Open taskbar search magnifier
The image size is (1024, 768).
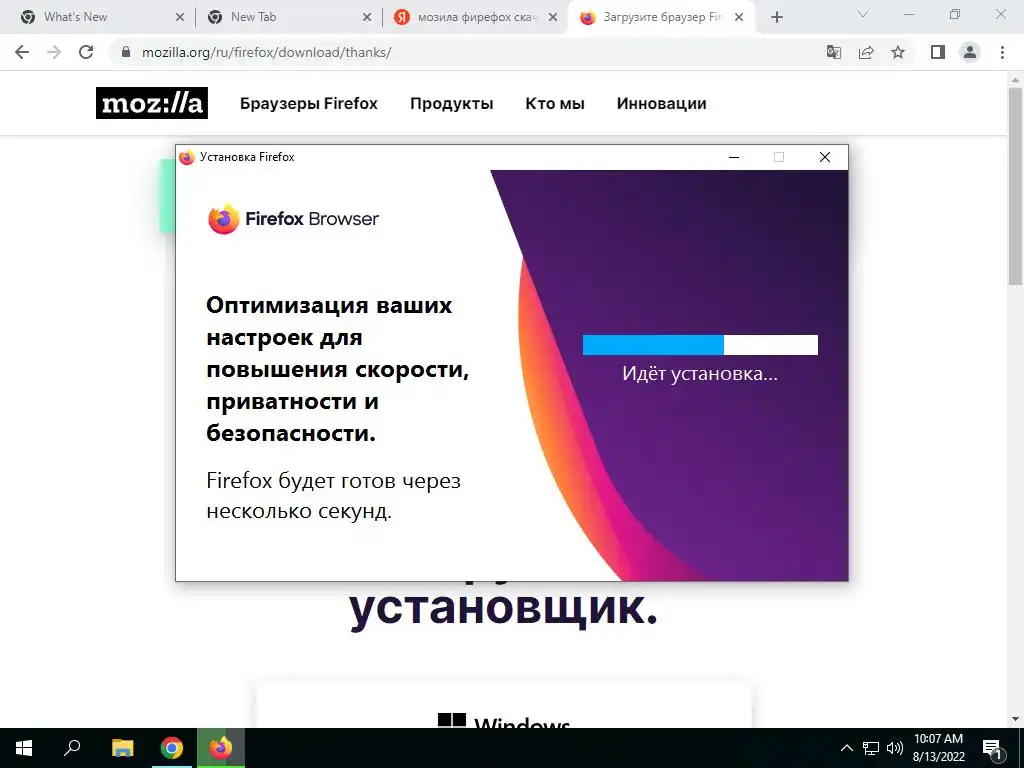(72, 748)
